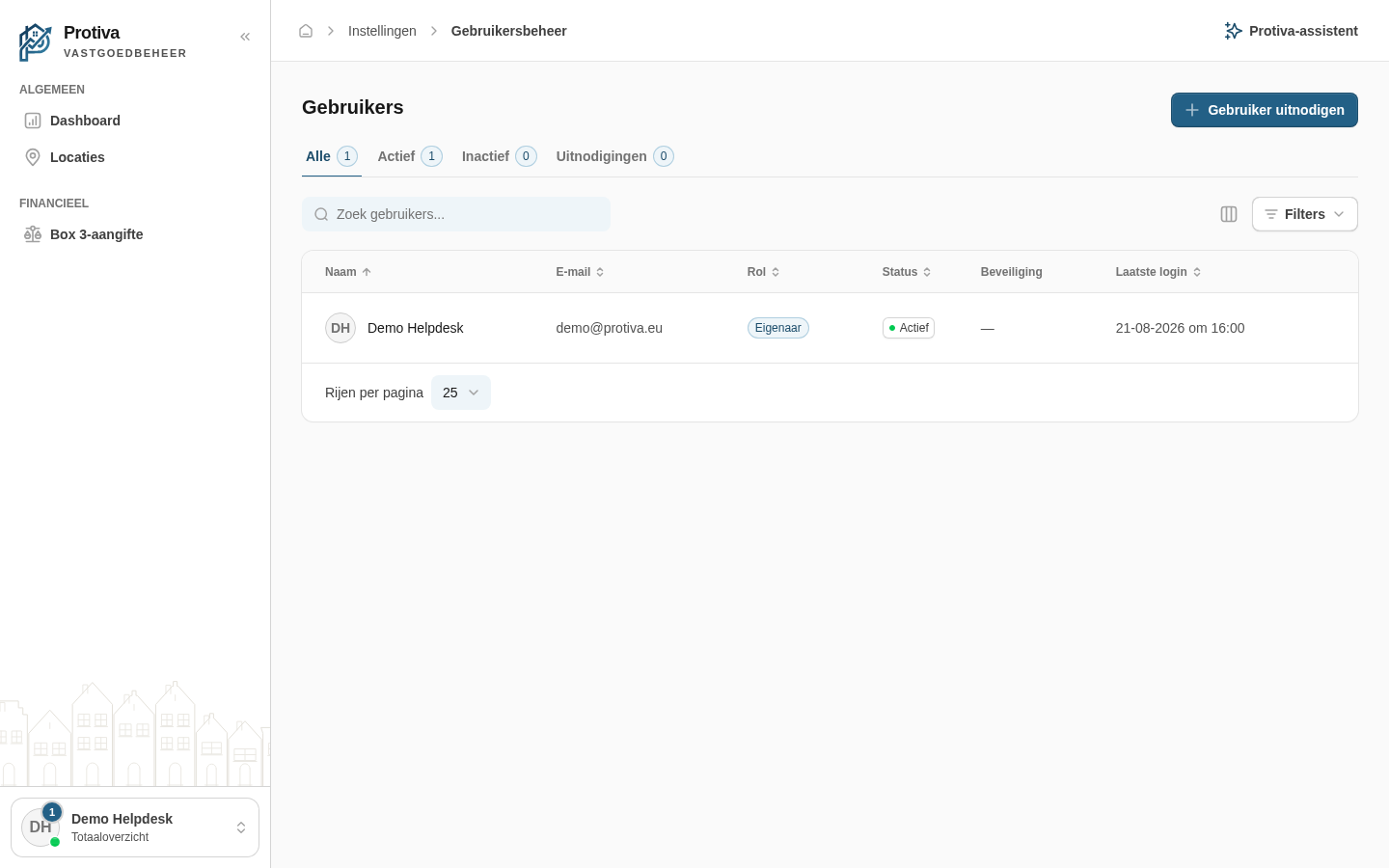Sort the table by Status column

pos(907,272)
